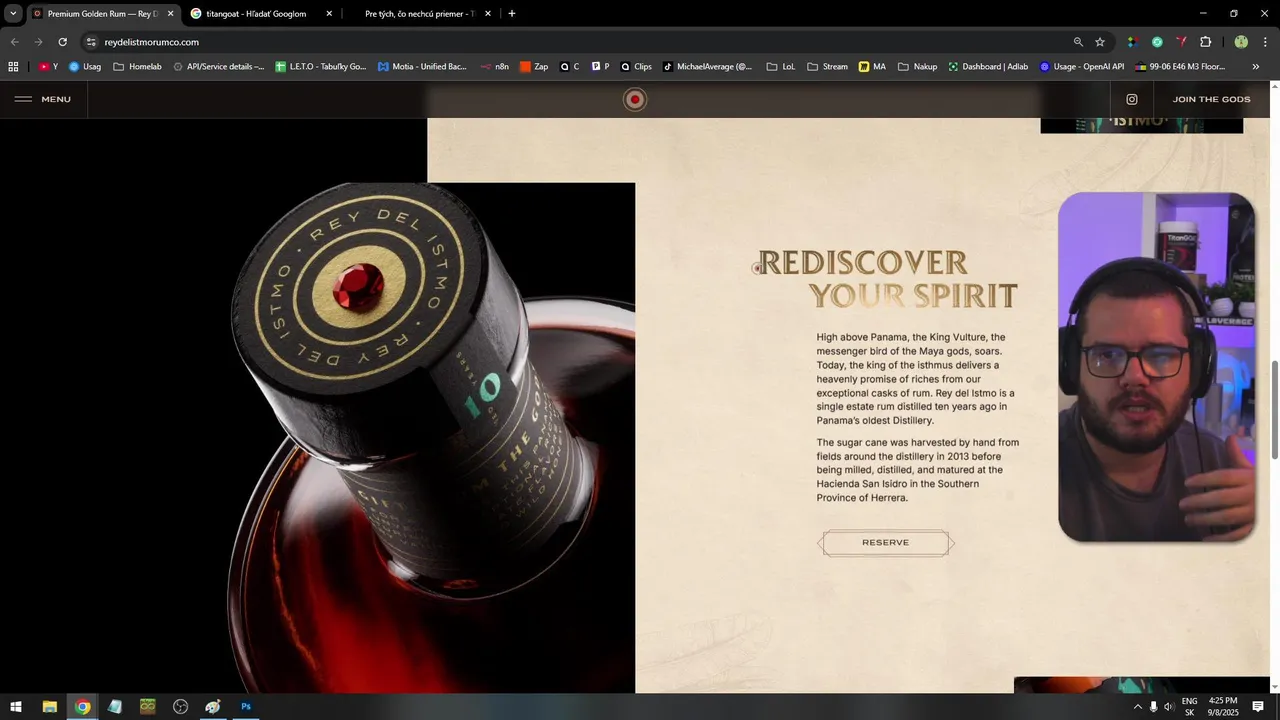Show hidden system tray icons
The width and height of the screenshot is (1280, 720).
pyautogui.click(x=1137, y=707)
